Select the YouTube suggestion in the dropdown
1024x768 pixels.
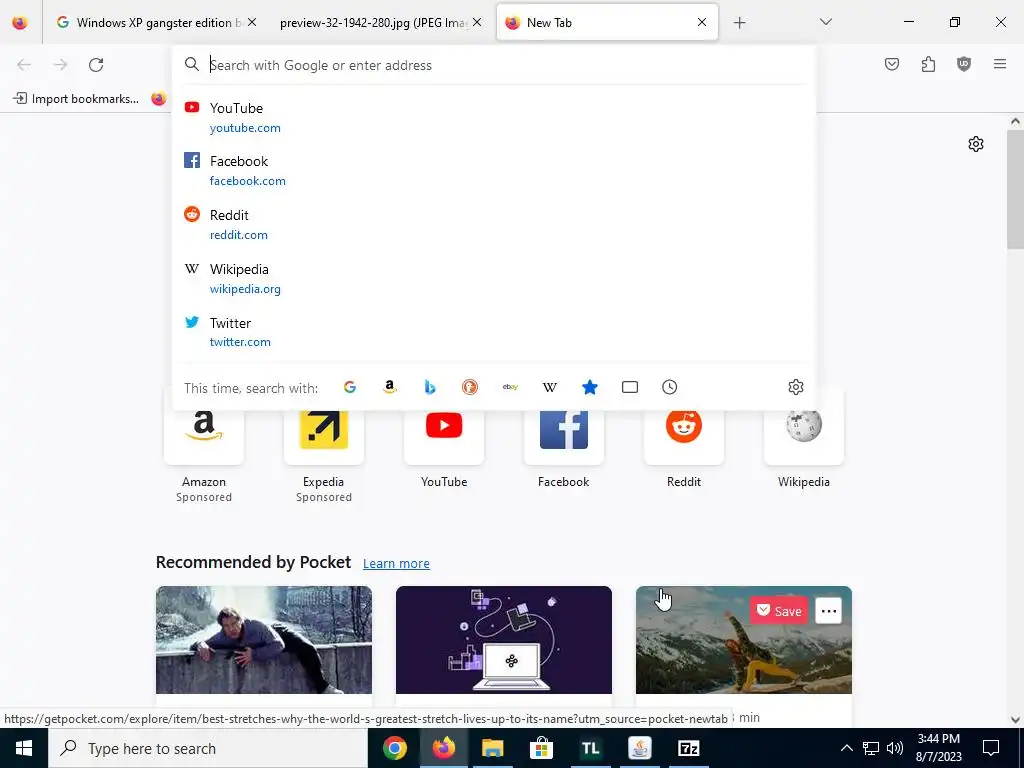coord(493,118)
